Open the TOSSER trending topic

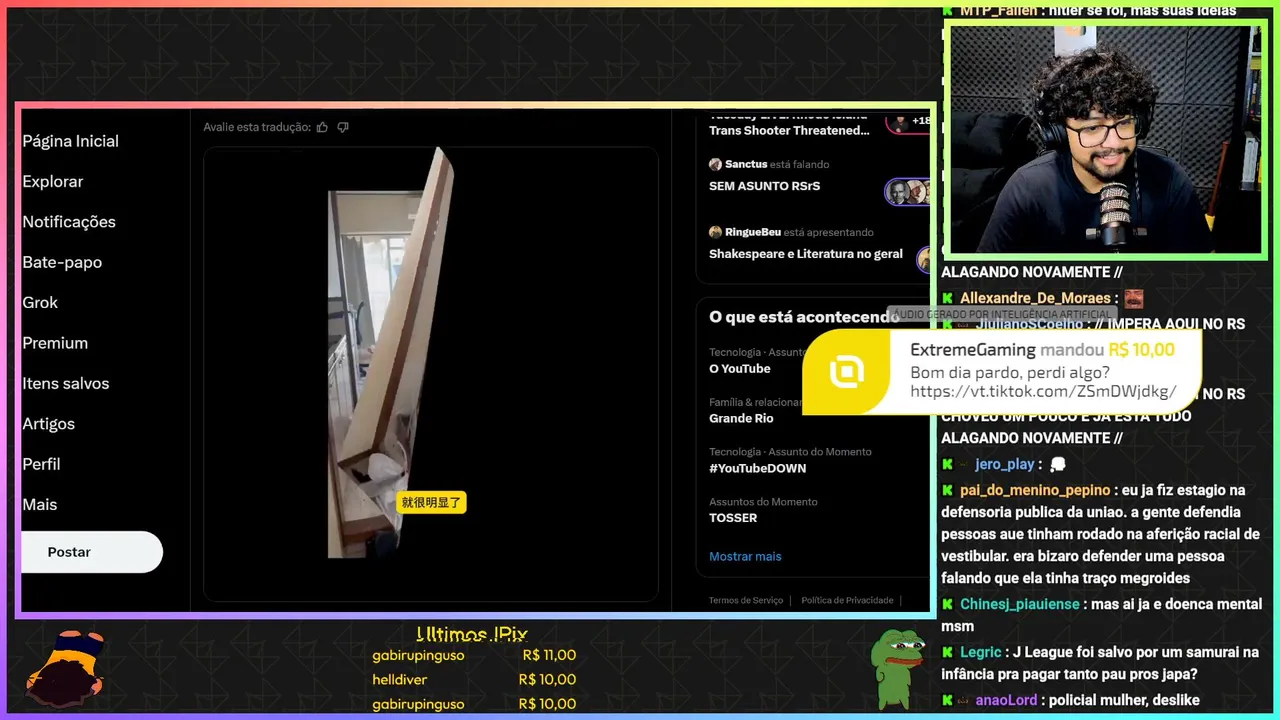tap(733, 518)
